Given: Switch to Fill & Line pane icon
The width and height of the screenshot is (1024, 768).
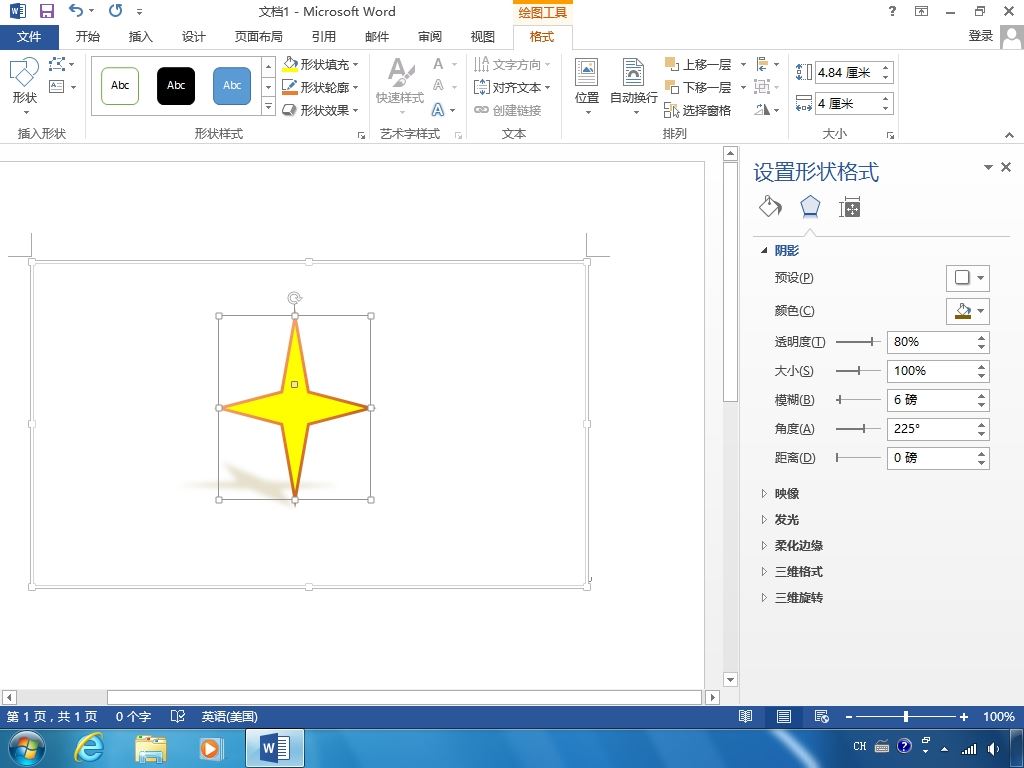Looking at the screenshot, I should [x=770, y=206].
